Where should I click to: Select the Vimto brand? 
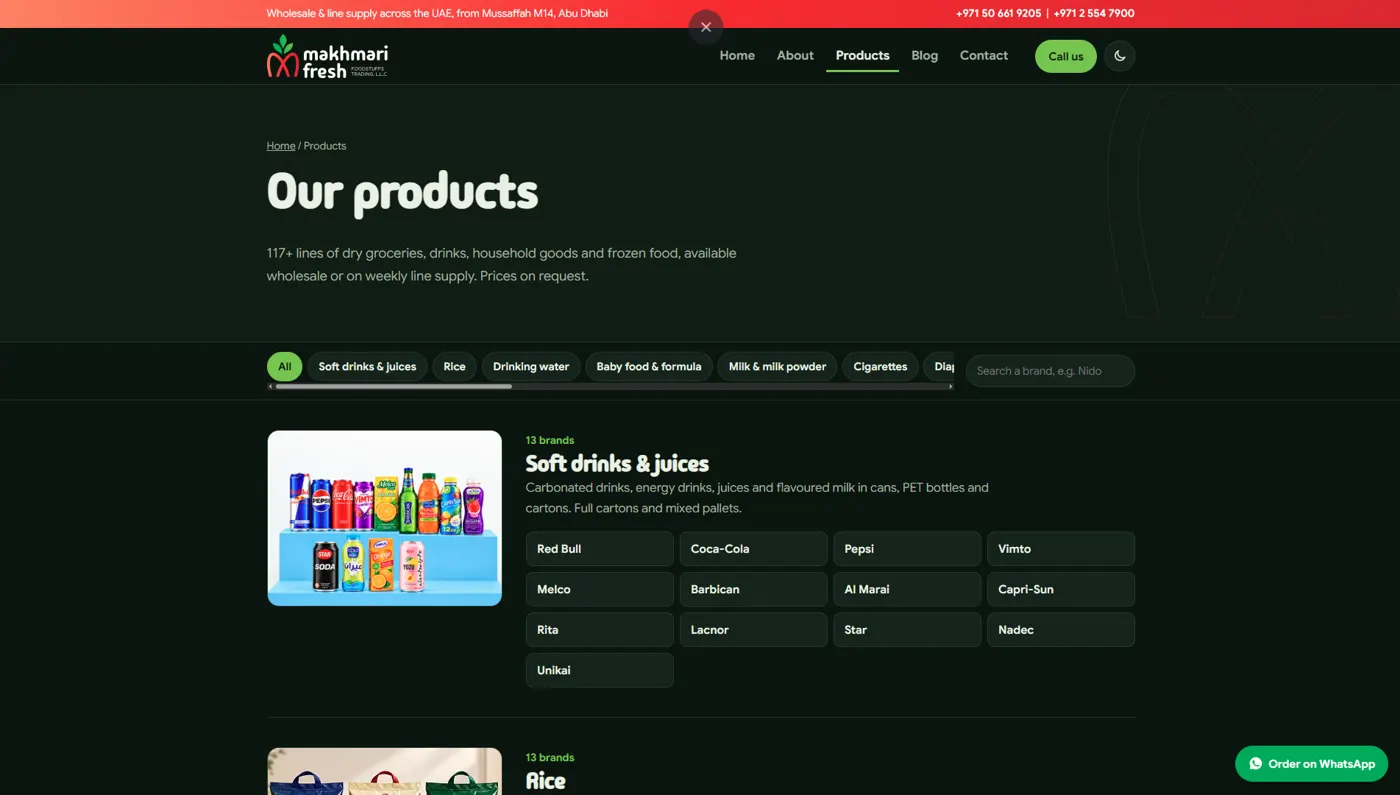point(1061,549)
